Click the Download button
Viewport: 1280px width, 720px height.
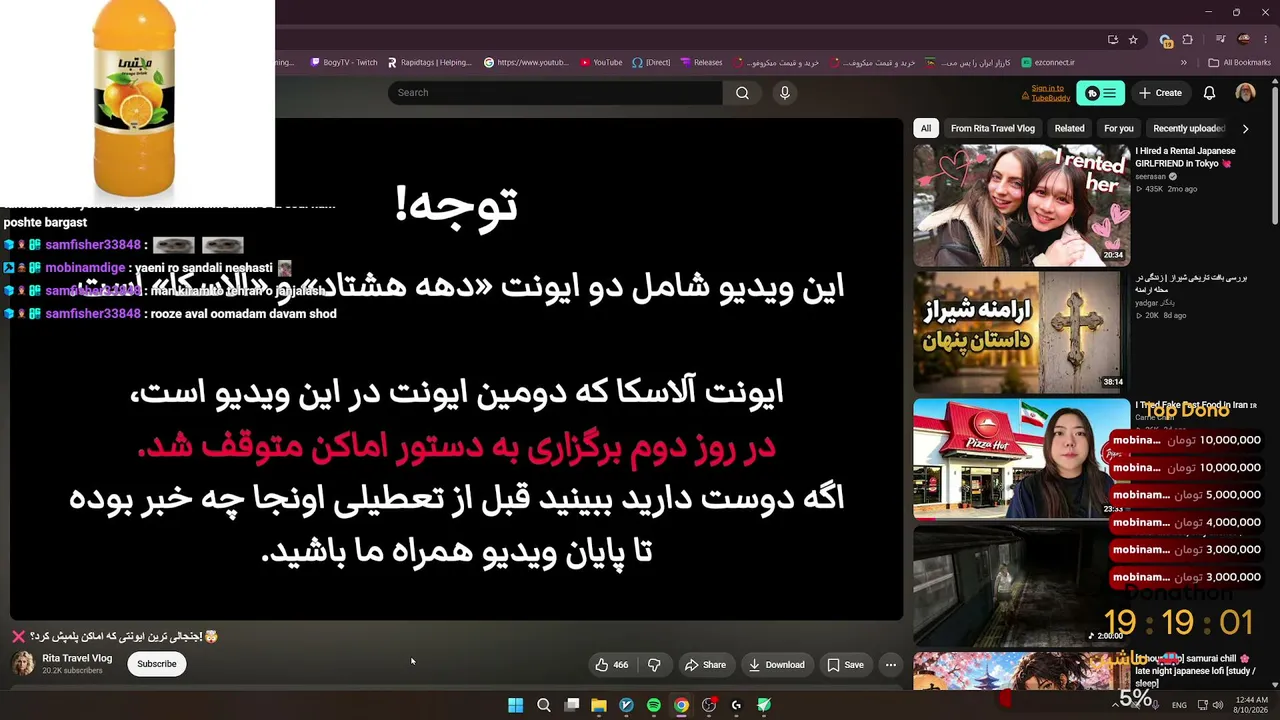pyautogui.click(x=776, y=665)
